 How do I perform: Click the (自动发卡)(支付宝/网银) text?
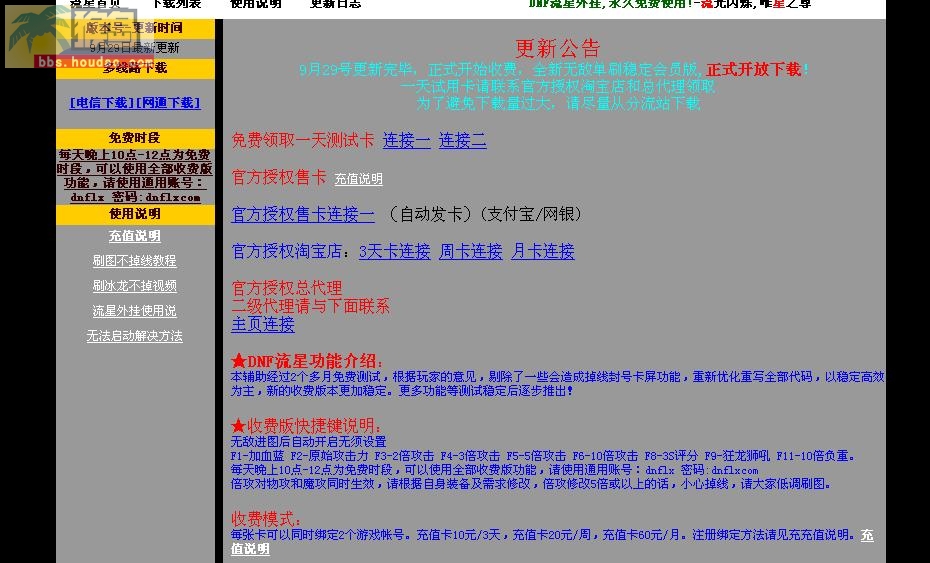[x=483, y=214]
